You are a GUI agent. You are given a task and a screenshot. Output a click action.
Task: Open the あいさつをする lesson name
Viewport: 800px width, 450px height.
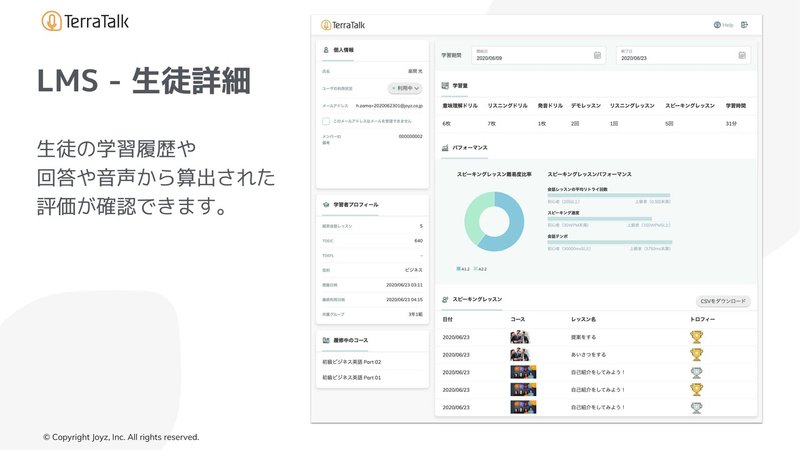pos(588,355)
